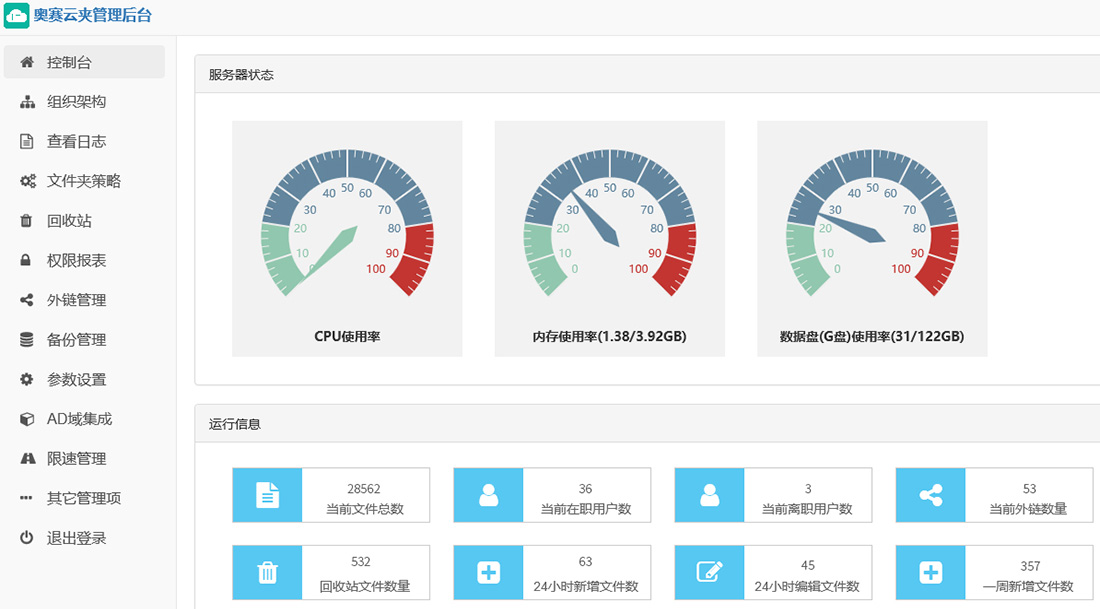Go to 查看日志 in the sidebar

tap(76, 142)
